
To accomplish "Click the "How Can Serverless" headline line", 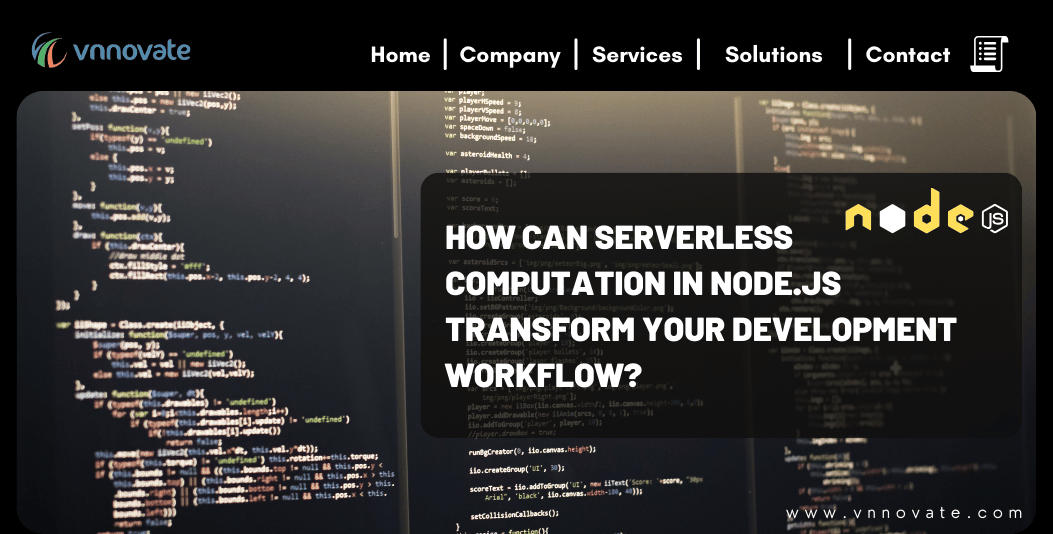I will [x=619, y=237].
